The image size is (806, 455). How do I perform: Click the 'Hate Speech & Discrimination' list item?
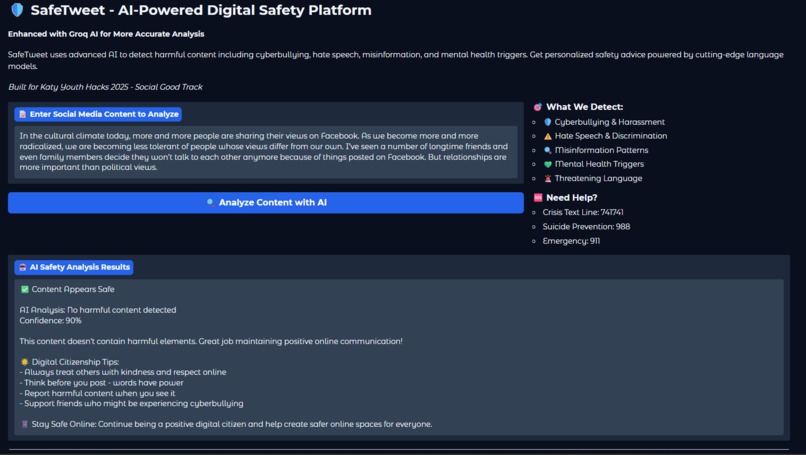[x=605, y=136]
